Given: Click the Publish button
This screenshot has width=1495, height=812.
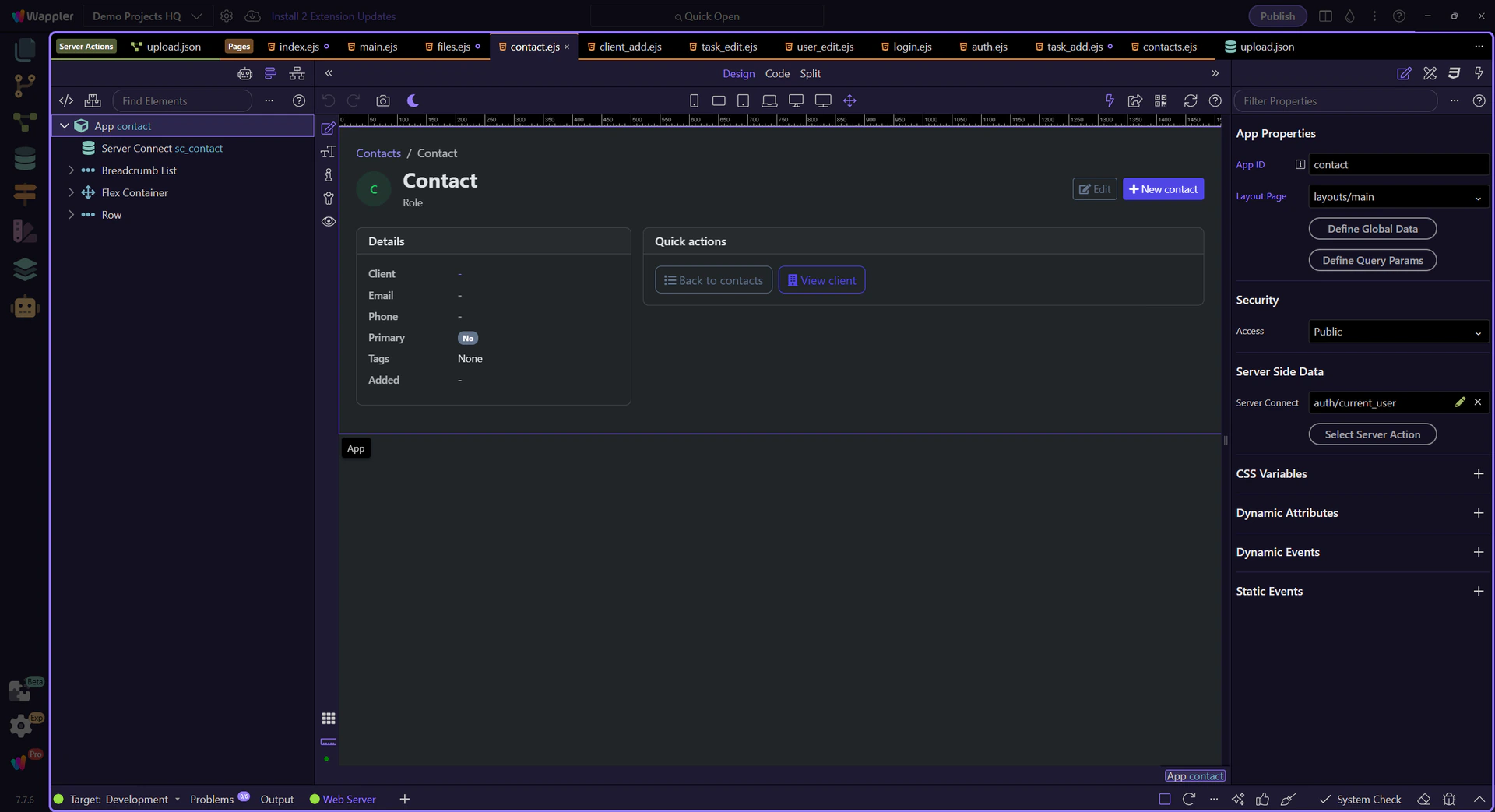Looking at the screenshot, I should (1277, 16).
